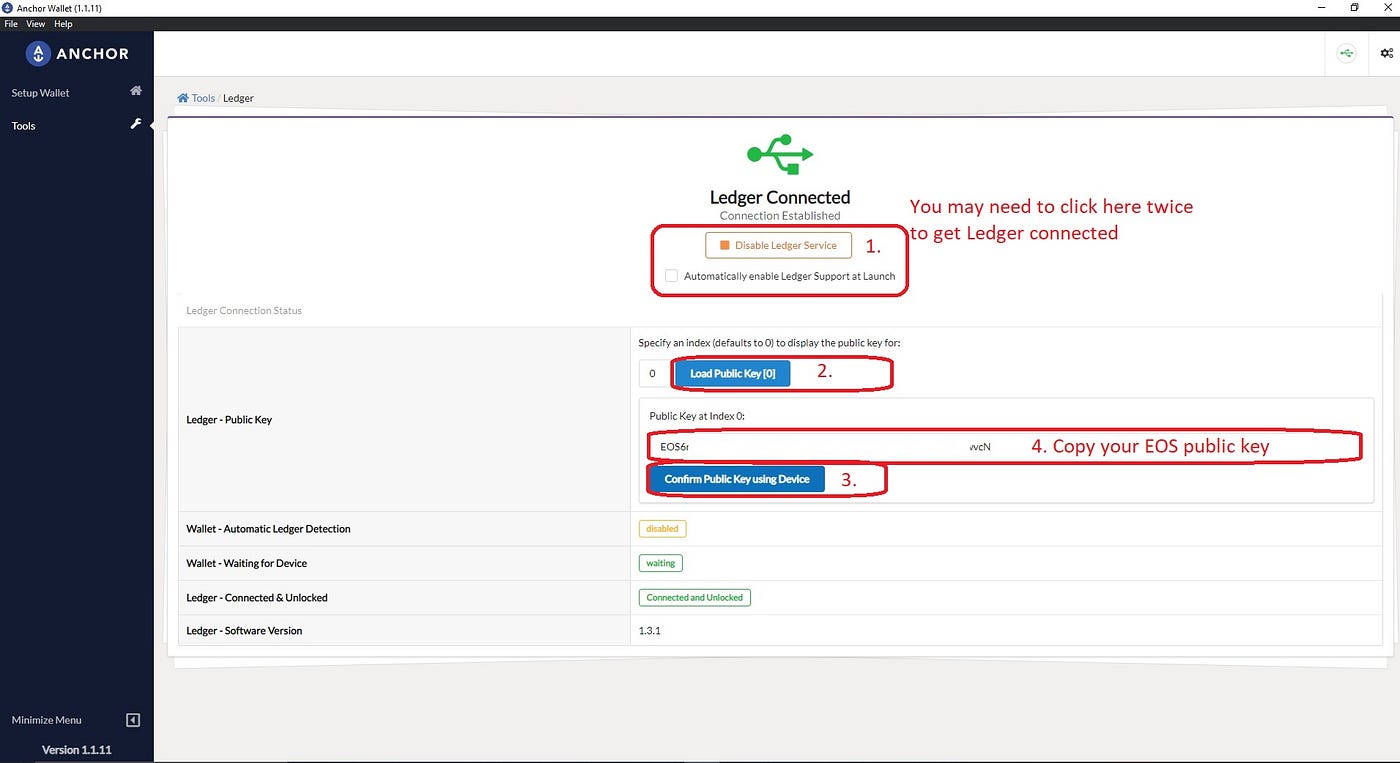Click Public Key at Index 0 label

pyautogui.click(x=699, y=416)
